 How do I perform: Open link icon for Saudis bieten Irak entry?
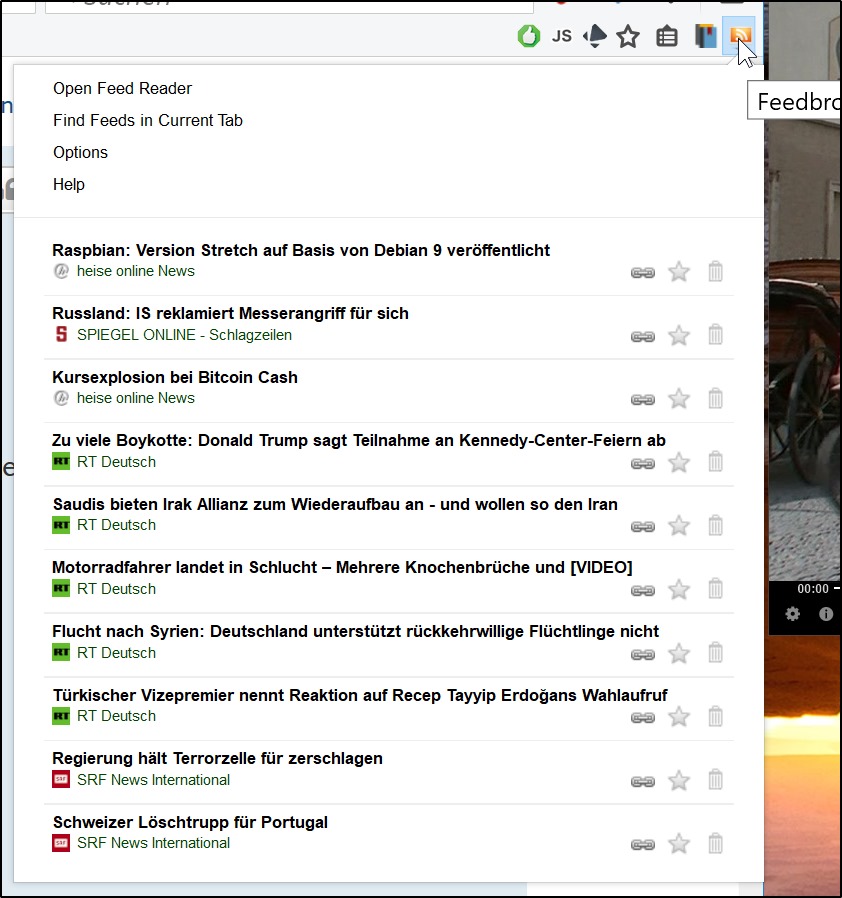[643, 526]
